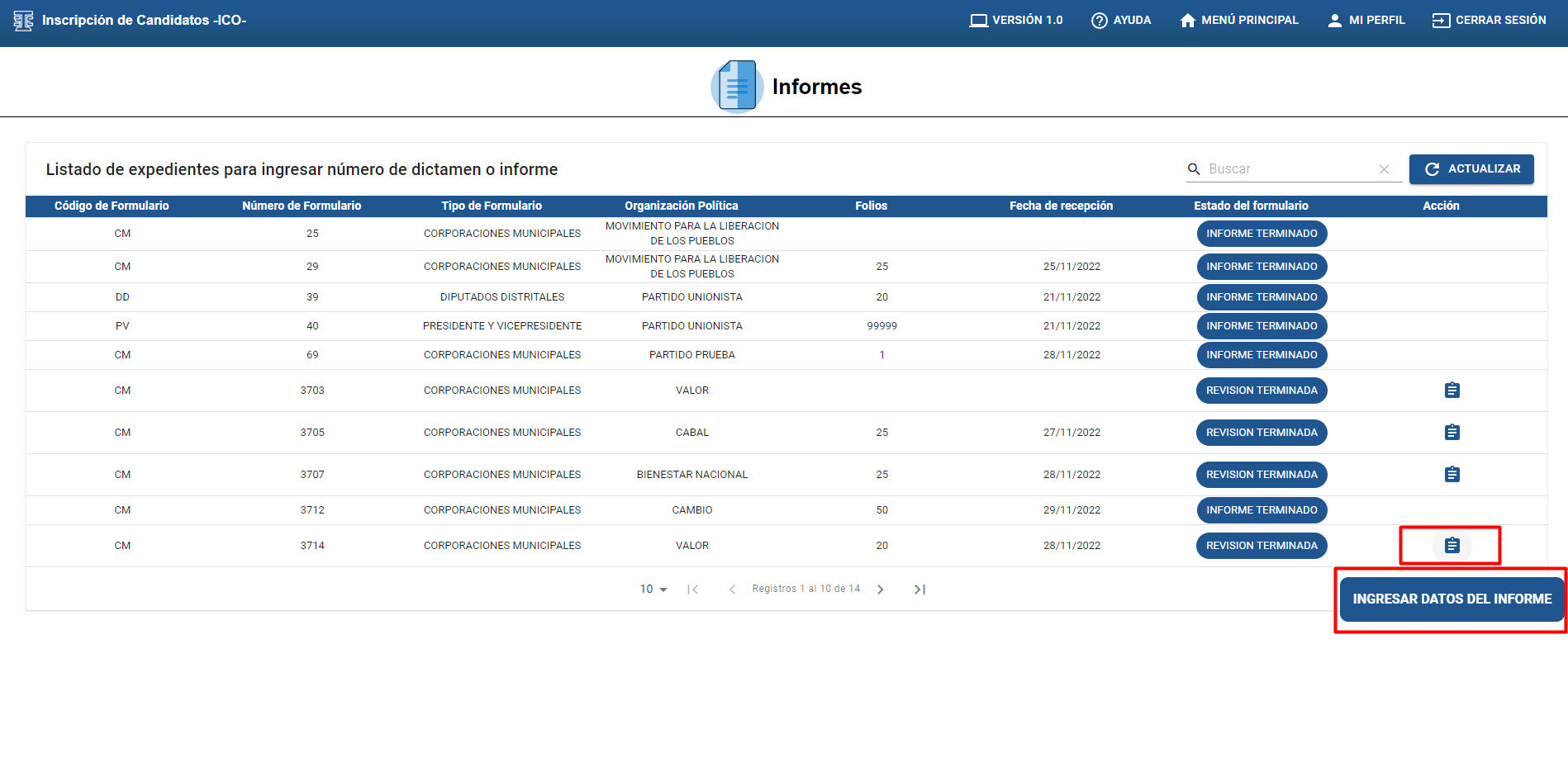The image size is (1568, 772).
Task: Go to the next page of records
Action: [880, 589]
